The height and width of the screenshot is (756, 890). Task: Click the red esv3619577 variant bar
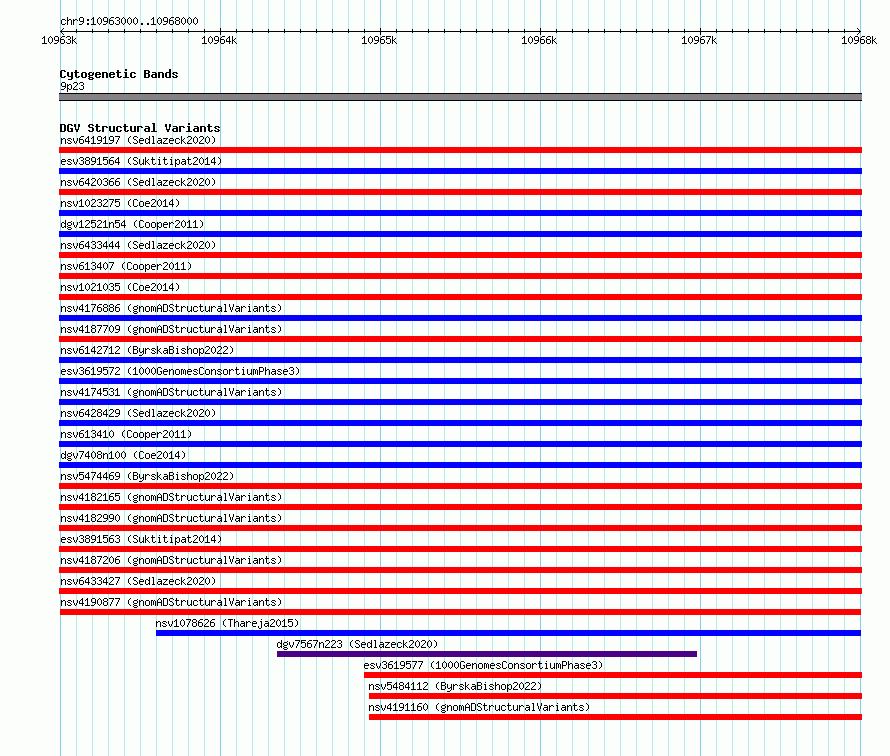[612, 675]
